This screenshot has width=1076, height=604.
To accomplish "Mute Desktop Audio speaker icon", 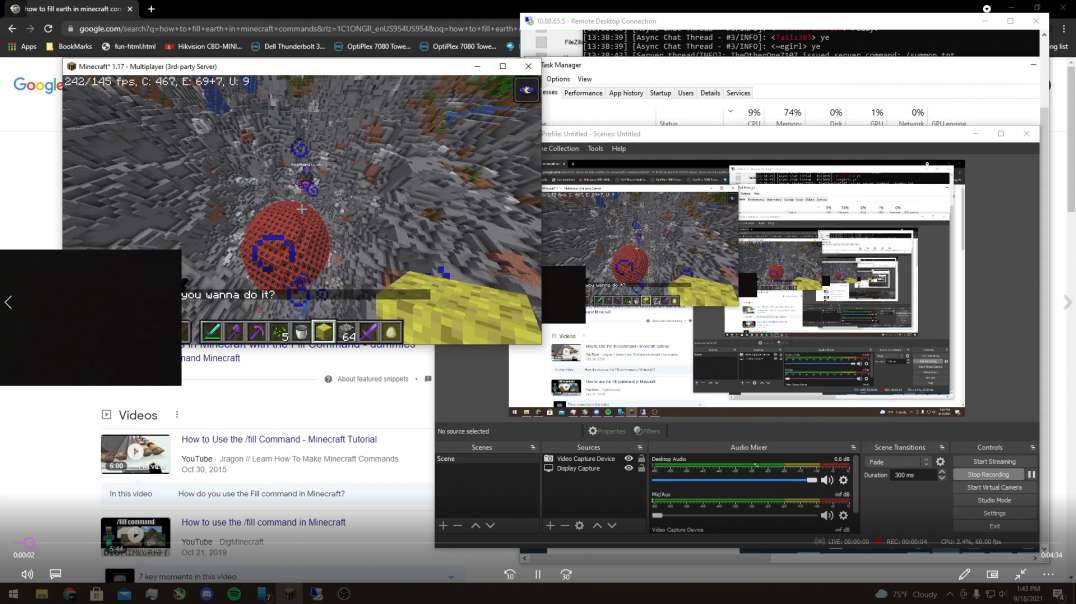I will click(x=827, y=480).
